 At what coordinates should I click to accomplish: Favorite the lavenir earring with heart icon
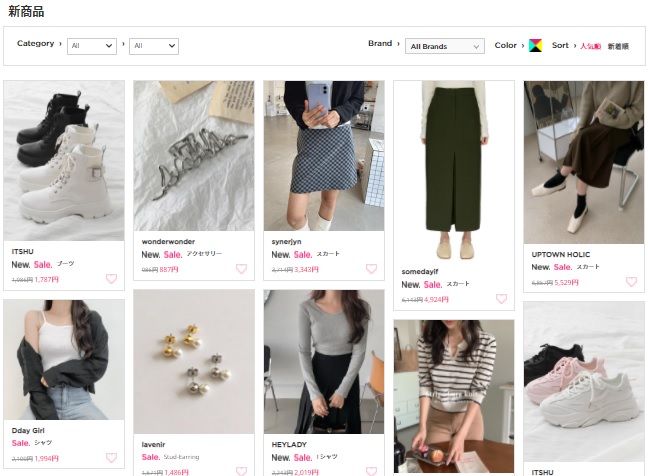(x=241, y=471)
